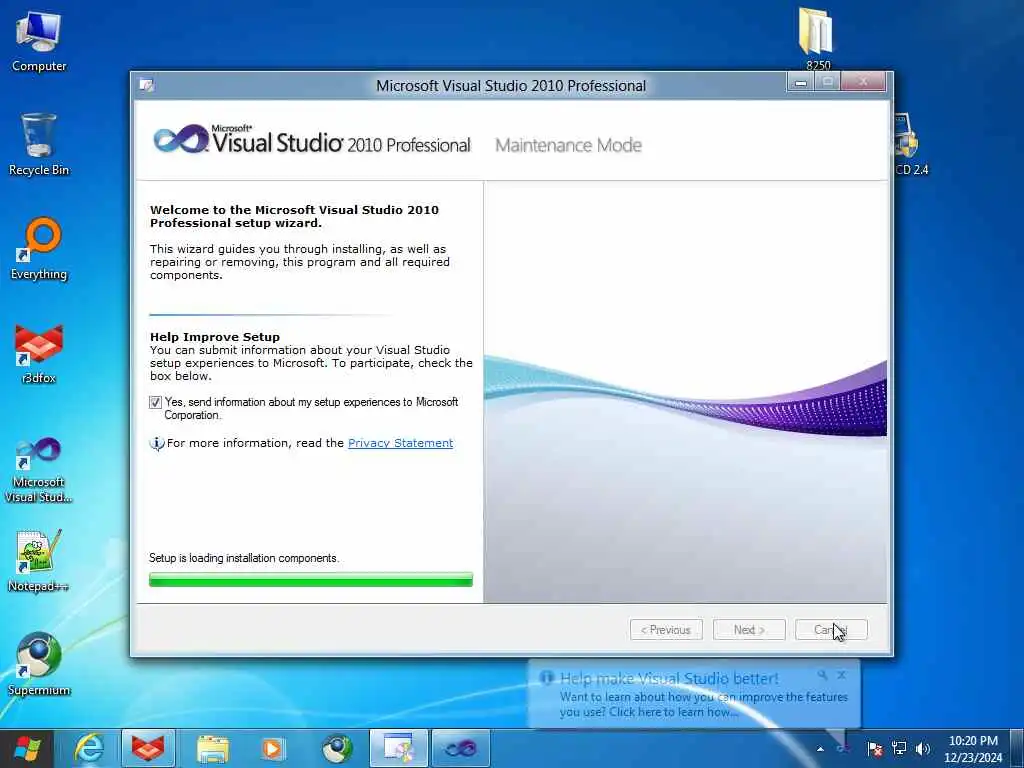This screenshot has height=768, width=1024.
Task: Open the 8250 folder on desktop
Action: [817, 38]
